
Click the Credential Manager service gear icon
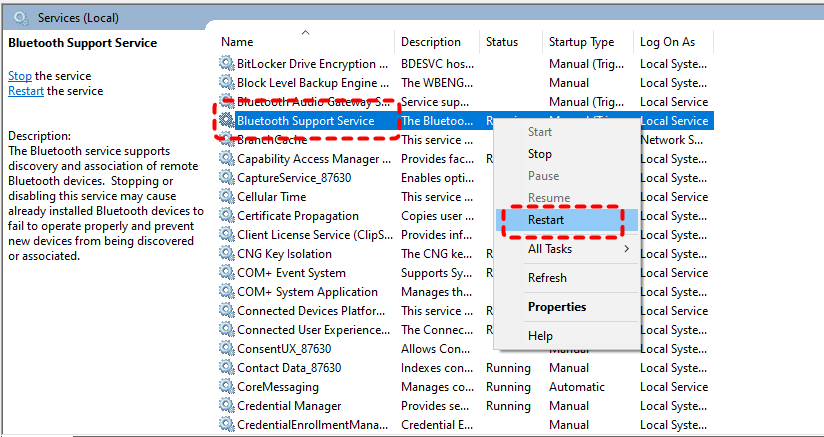click(x=227, y=406)
